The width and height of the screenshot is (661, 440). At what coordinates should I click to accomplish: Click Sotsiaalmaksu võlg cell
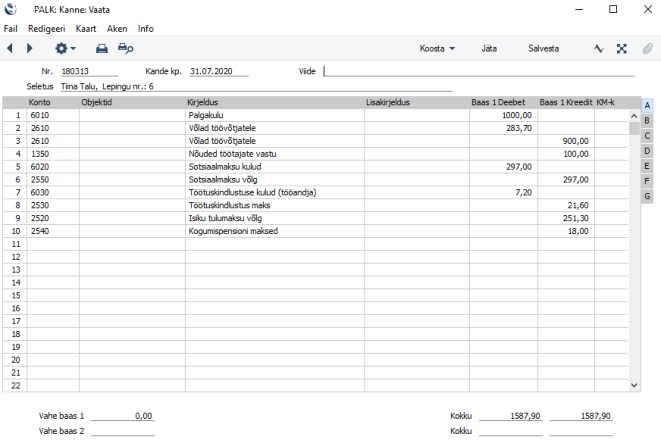click(x=275, y=180)
